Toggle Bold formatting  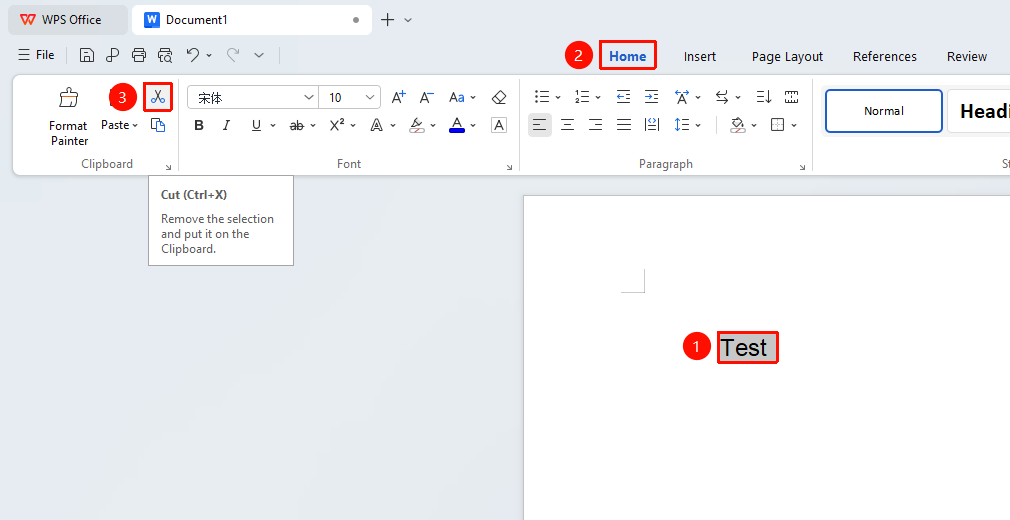pyautogui.click(x=199, y=125)
